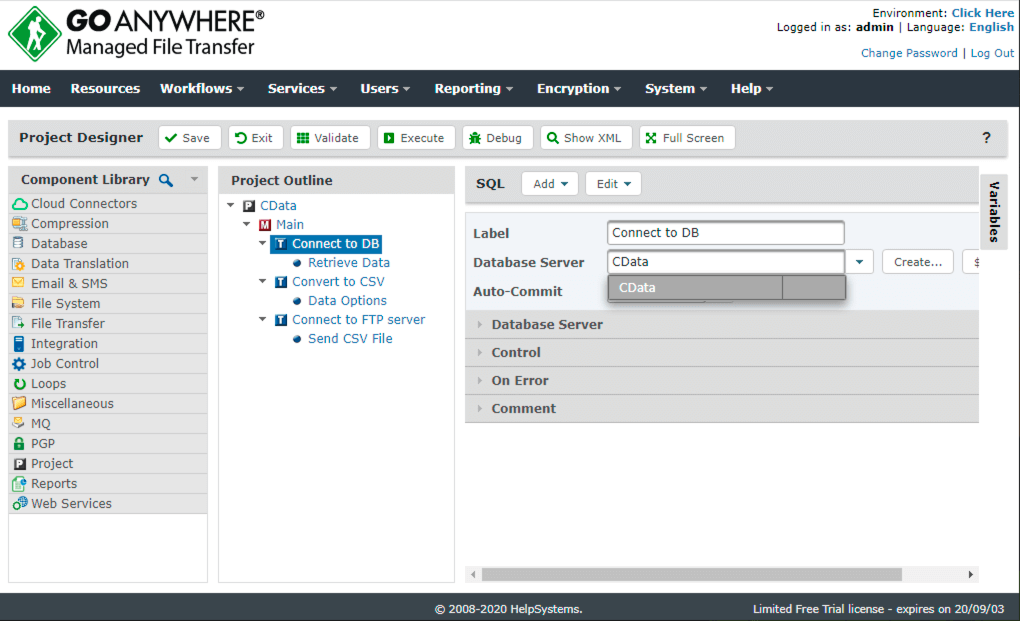Viewport: 1020px width, 621px height.
Task: Click Environment Click Here link
Action: [983, 13]
